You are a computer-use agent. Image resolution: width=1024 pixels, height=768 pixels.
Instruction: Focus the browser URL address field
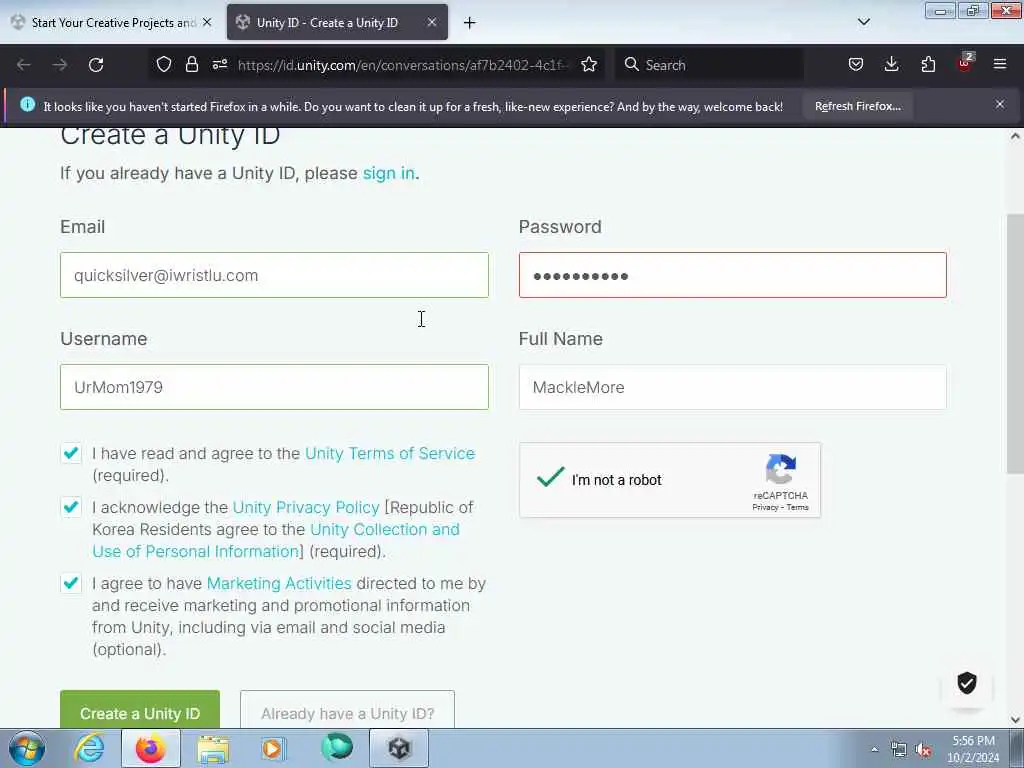[x=403, y=65]
